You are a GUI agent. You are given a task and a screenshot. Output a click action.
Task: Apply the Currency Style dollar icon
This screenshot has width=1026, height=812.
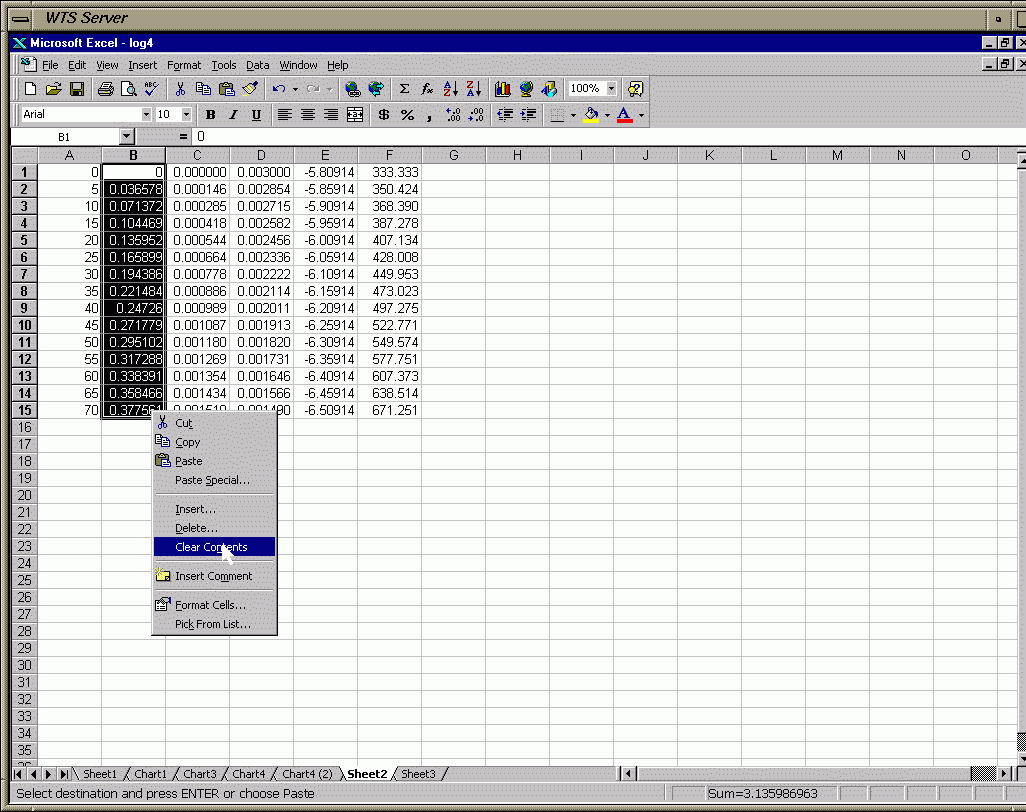click(x=383, y=115)
